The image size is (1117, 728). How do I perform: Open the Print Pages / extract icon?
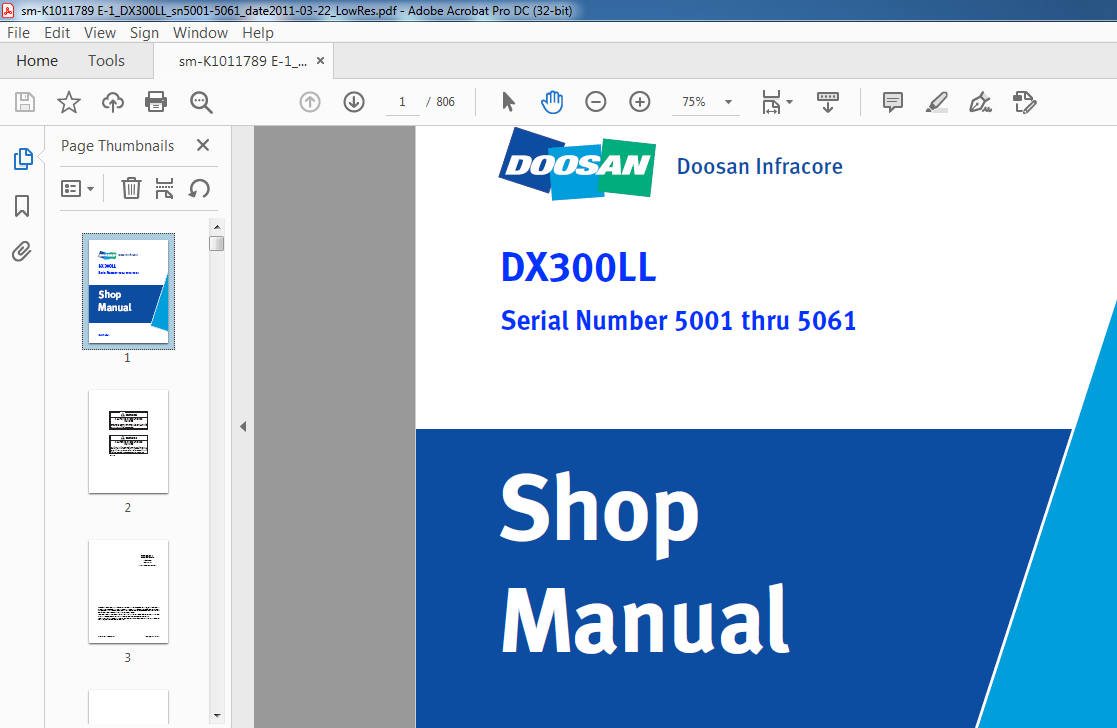pyautogui.click(x=165, y=189)
